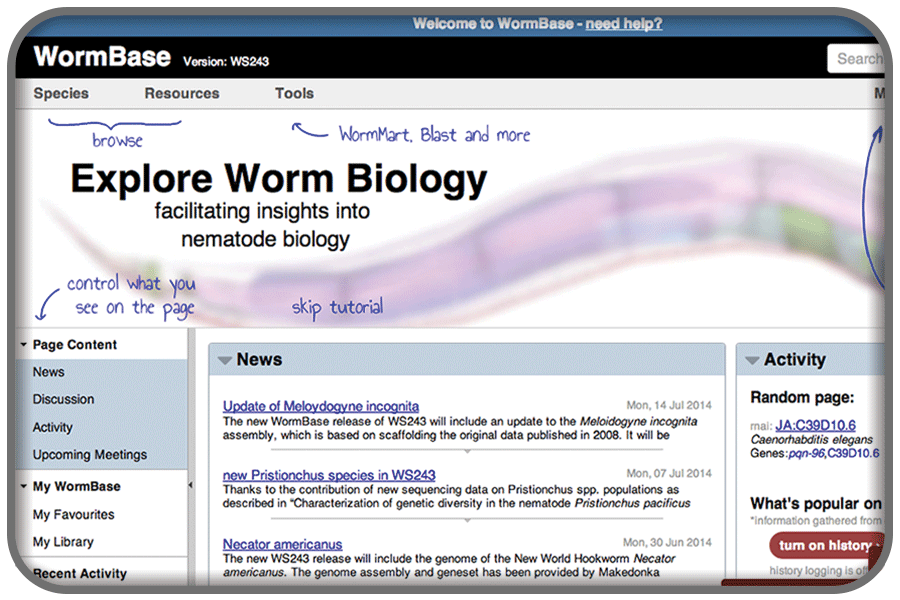Open the Tools menu
The image size is (900, 600).
[x=294, y=93]
